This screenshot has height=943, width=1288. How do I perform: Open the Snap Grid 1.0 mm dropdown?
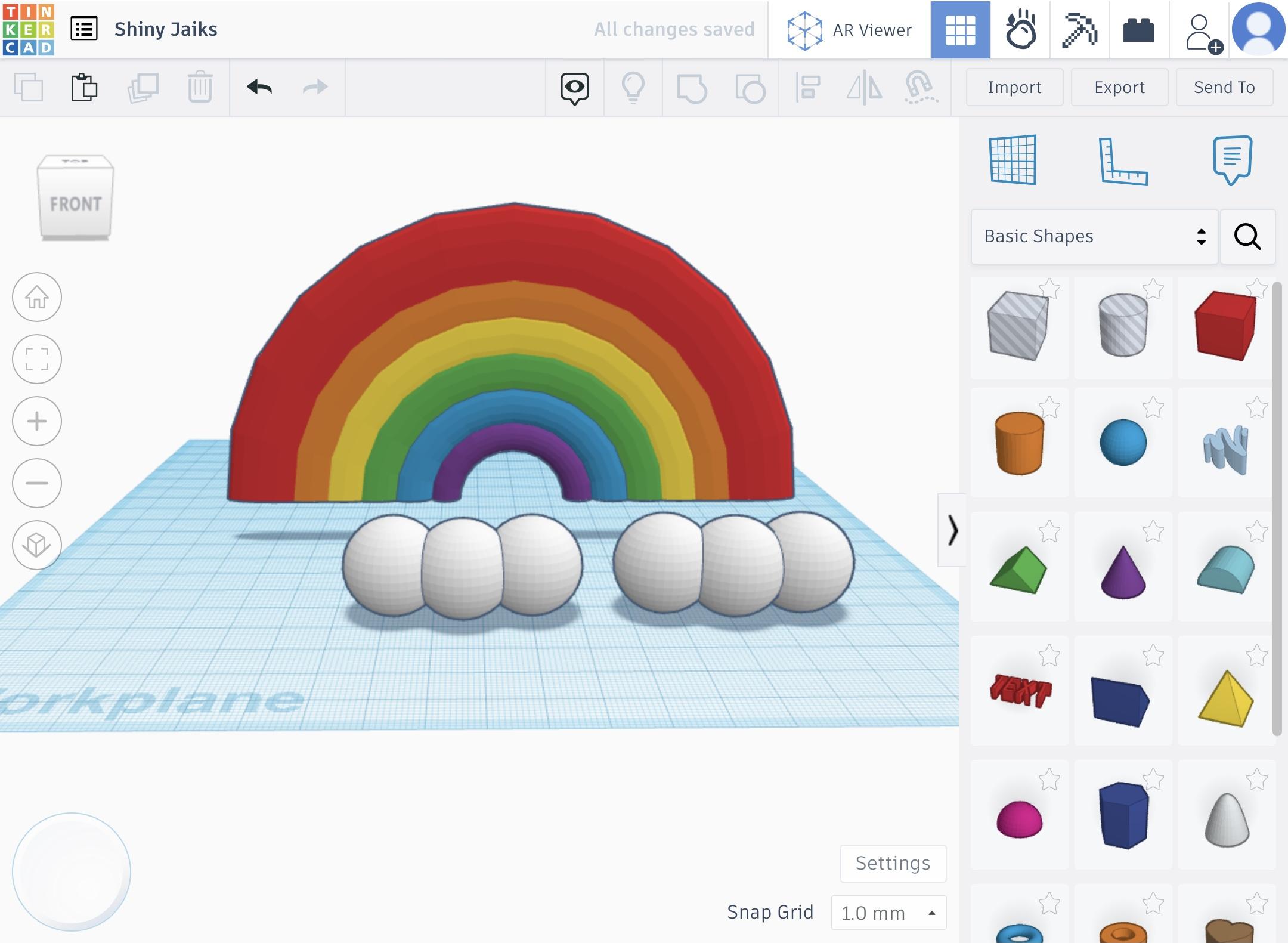[888, 913]
